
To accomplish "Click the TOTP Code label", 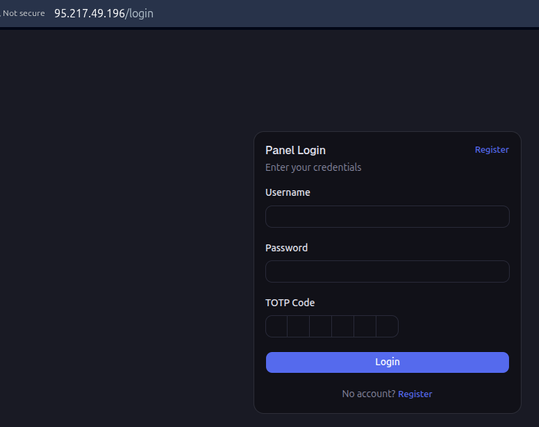I will [x=290, y=303].
